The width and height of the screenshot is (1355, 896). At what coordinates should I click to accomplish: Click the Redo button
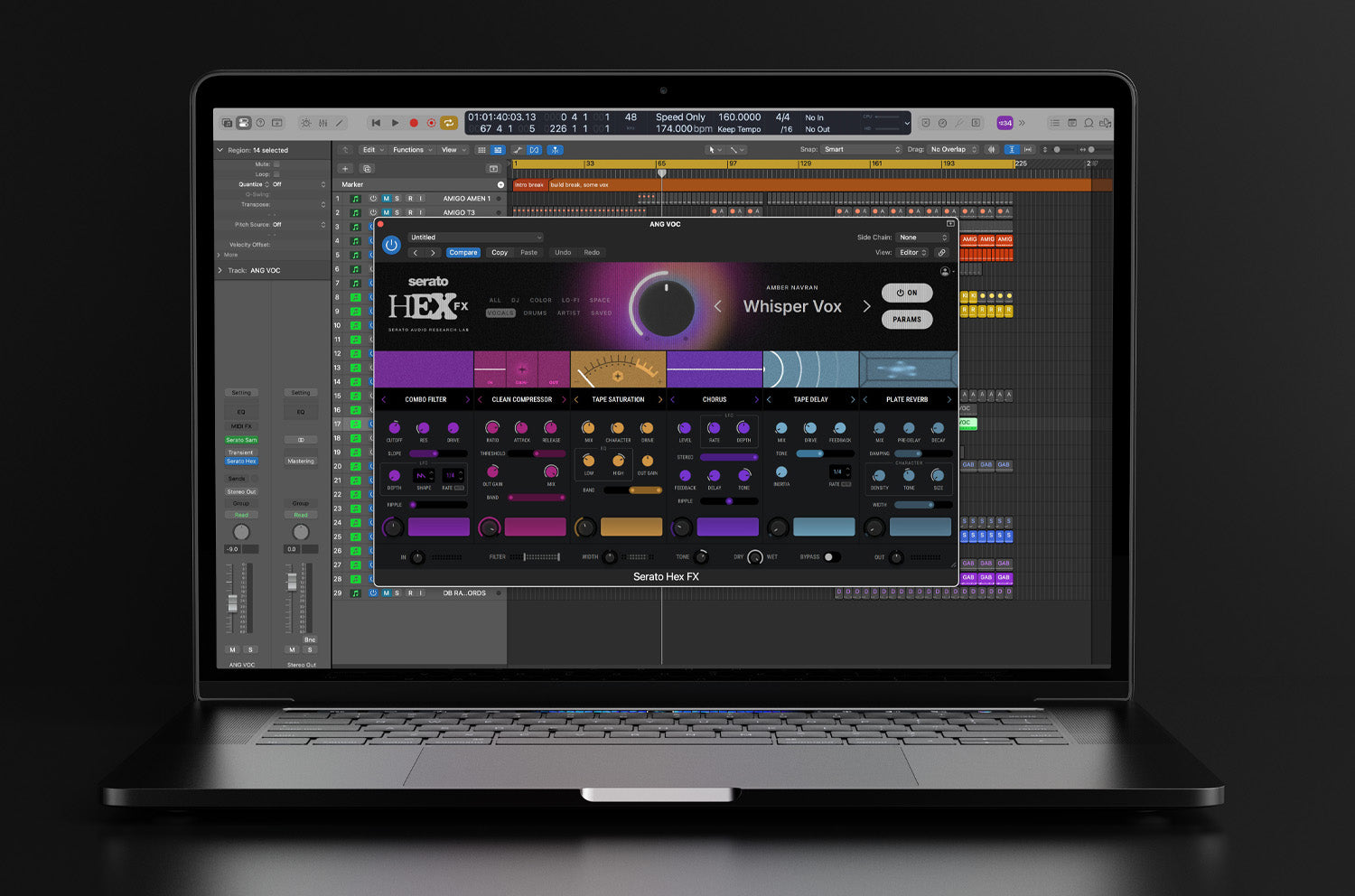592,253
